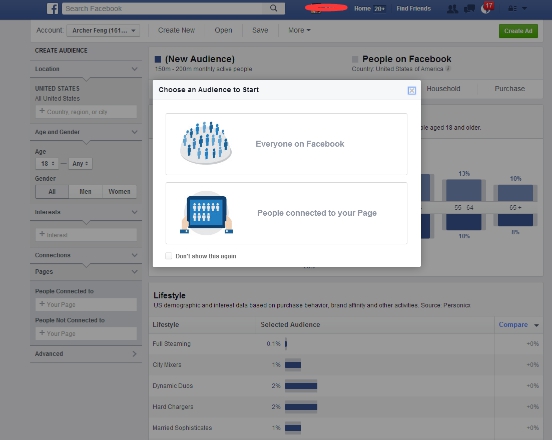Image resolution: width=552 pixels, height=440 pixels.
Task: Click the search magnifier icon
Action: tap(274, 8)
